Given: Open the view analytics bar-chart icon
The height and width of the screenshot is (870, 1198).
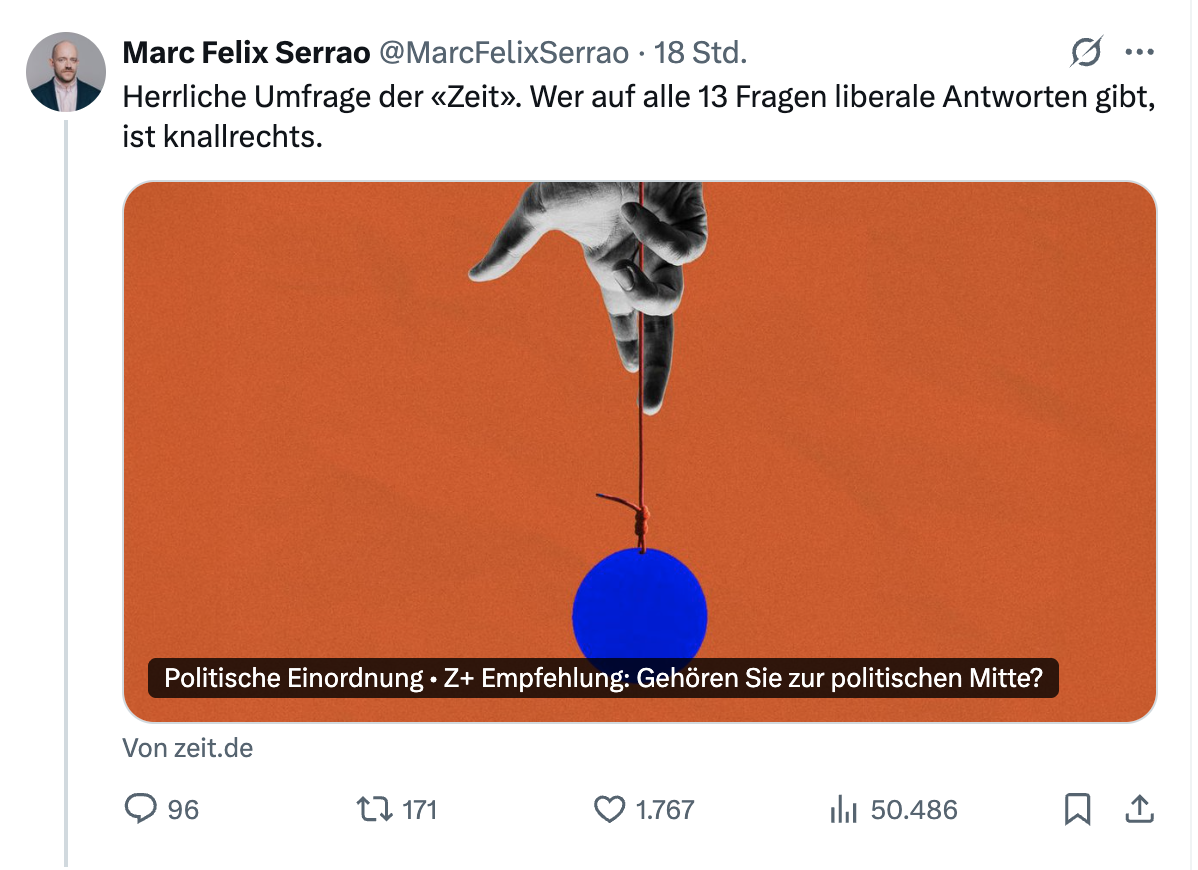Looking at the screenshot, I should pos(844,809).
